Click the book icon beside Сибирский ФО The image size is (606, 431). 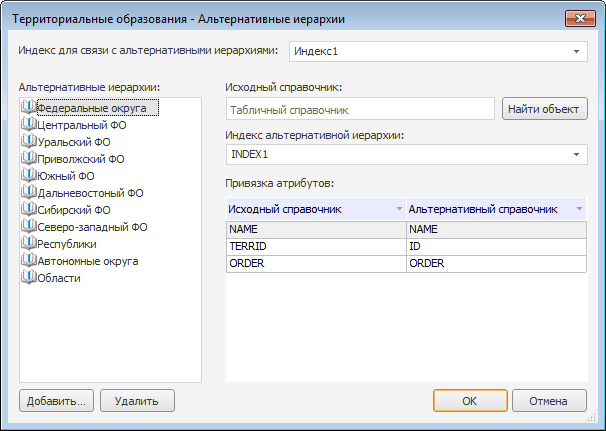[27, 210]
